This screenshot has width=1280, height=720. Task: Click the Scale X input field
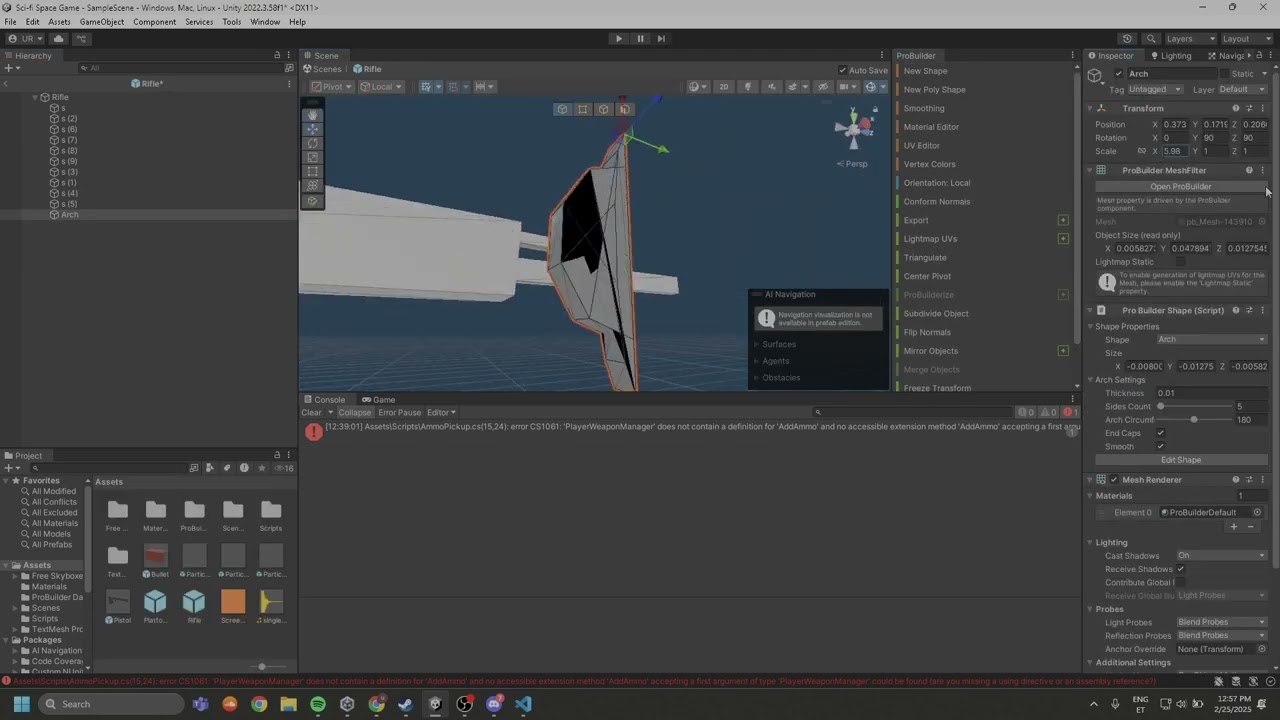[1176, 151]
